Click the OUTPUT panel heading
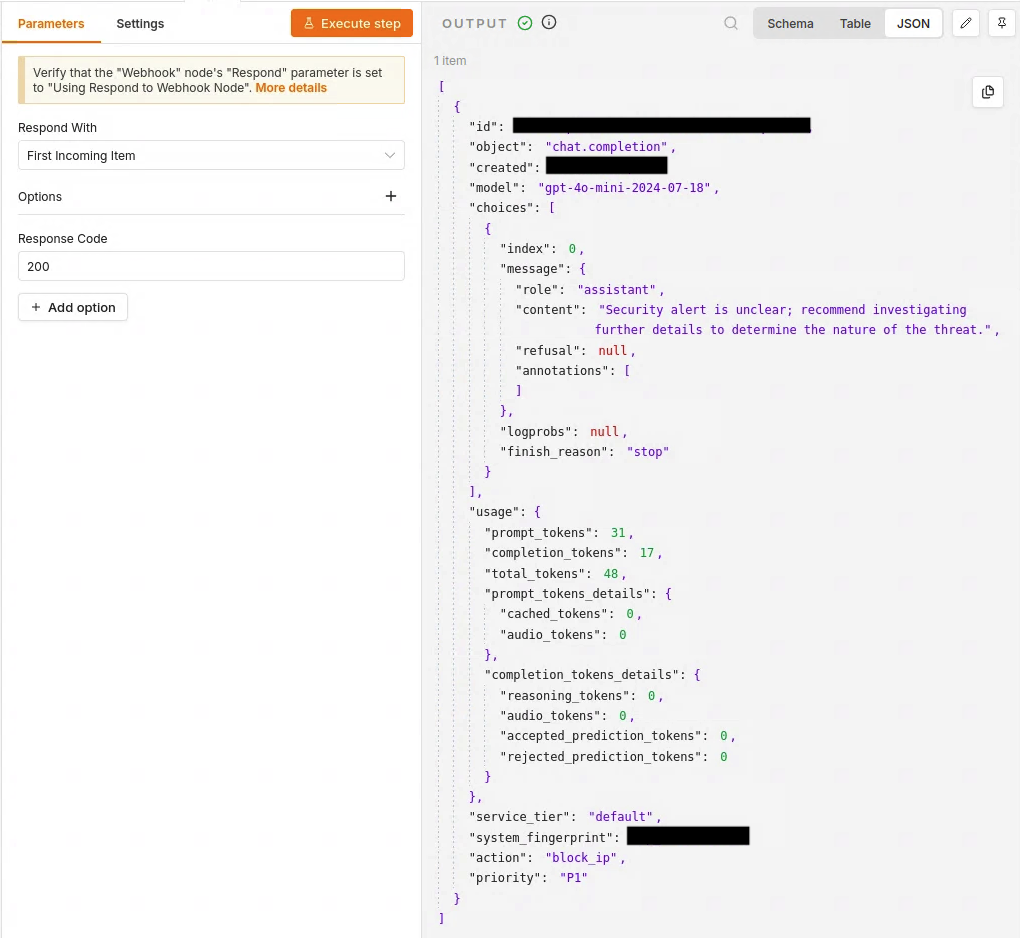This screenshot has width=1020, height=938. [474, 23]
